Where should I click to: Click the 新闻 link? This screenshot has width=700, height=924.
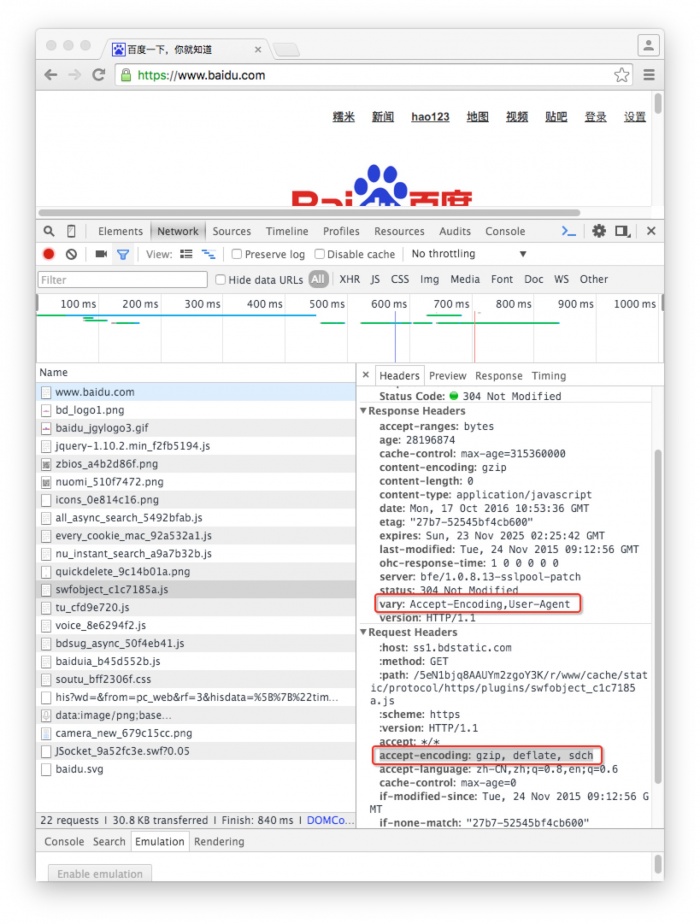tap(382, 117)
